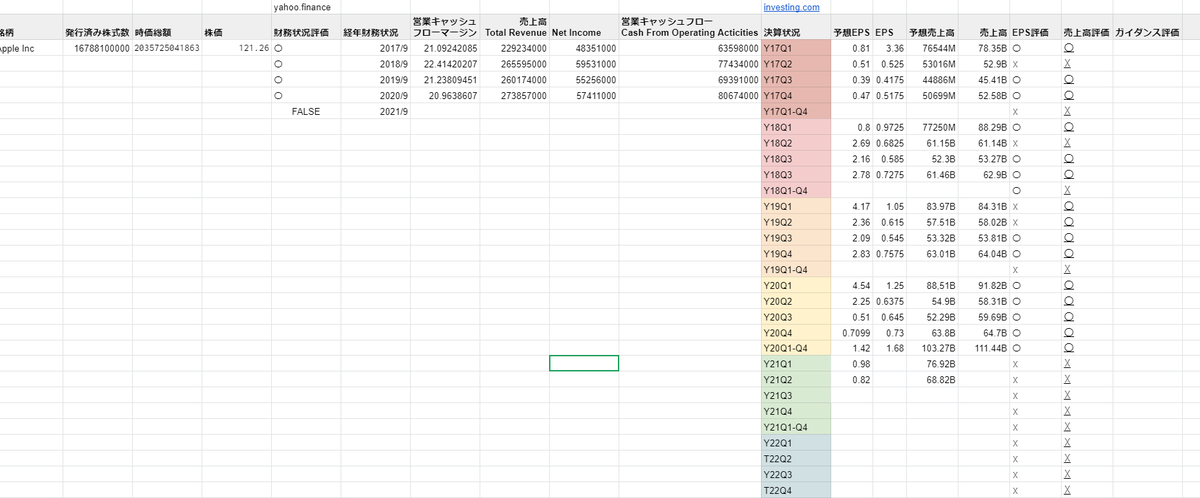The width and height of the screenshot is (1200, 498).
Task: Select the Y20Q4 quarter cell
Action: pyautogui.click(x=796, y=332)
